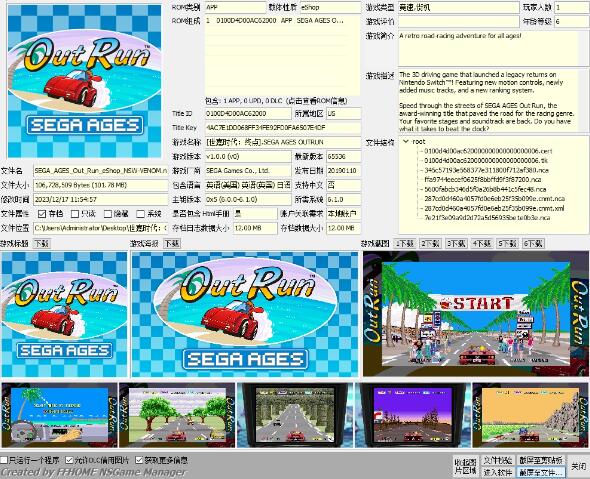Select the wide Out Run poster image

[245, 314]
